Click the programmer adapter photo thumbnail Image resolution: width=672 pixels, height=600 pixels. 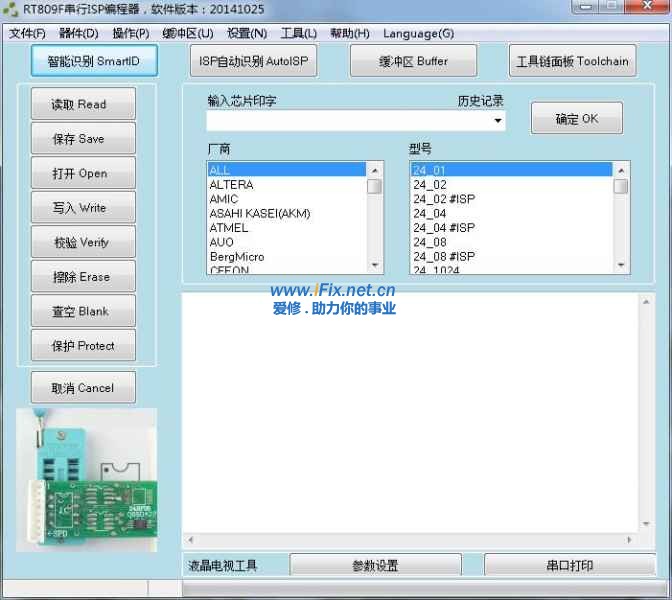point(87,480)
